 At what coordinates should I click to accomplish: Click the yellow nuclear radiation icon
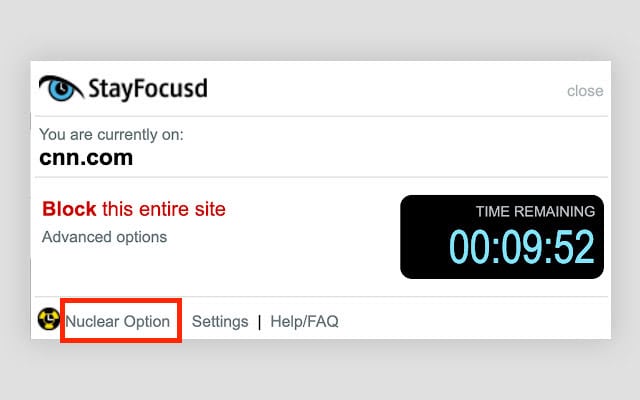(49, 320)
